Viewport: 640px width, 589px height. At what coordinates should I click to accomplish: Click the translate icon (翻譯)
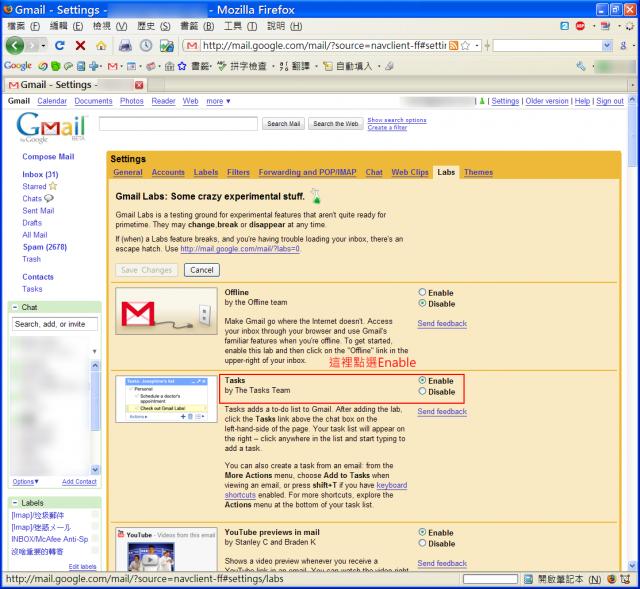(x=284, y=66)
